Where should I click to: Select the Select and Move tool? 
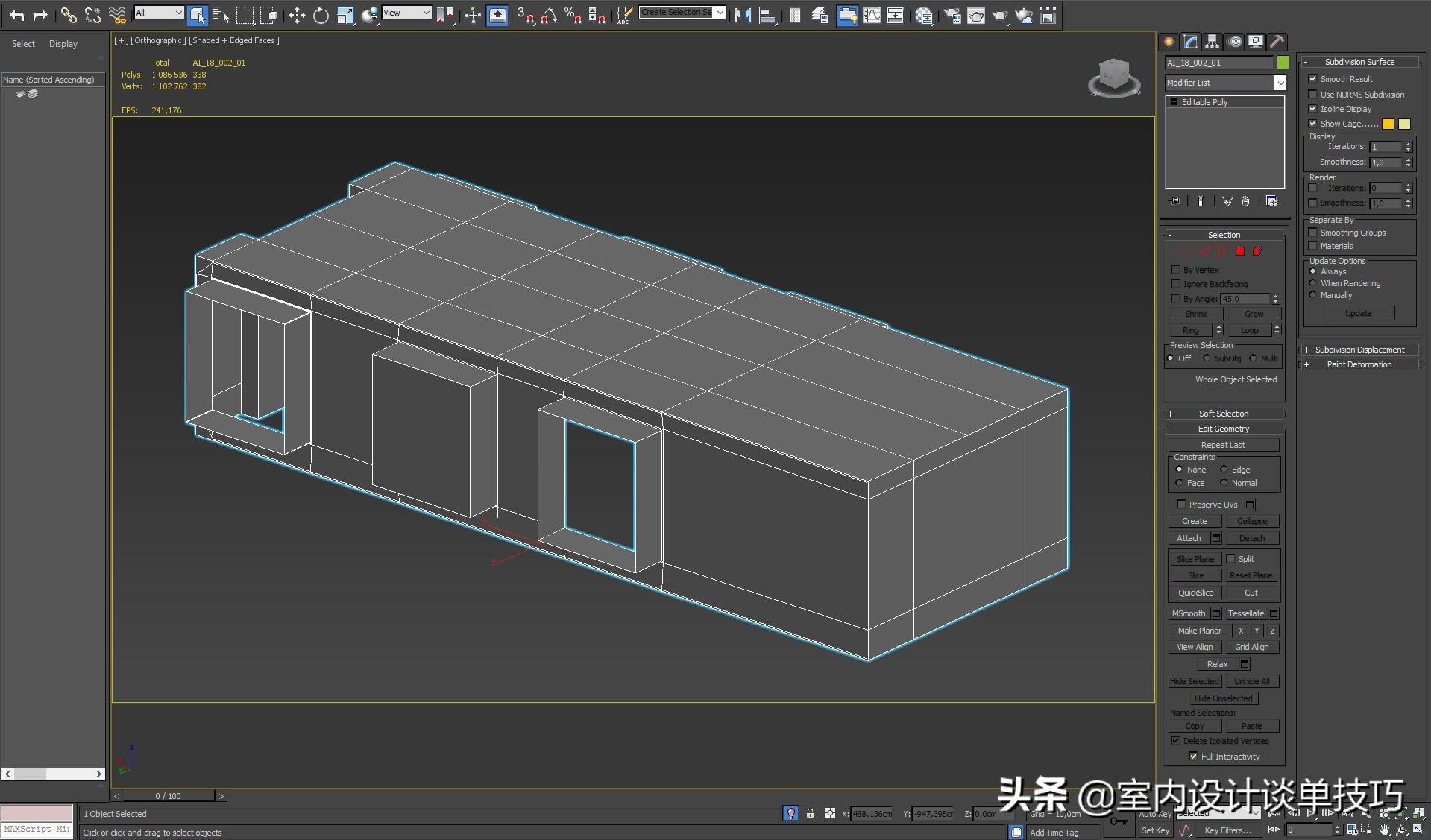[x=297, y=15]
